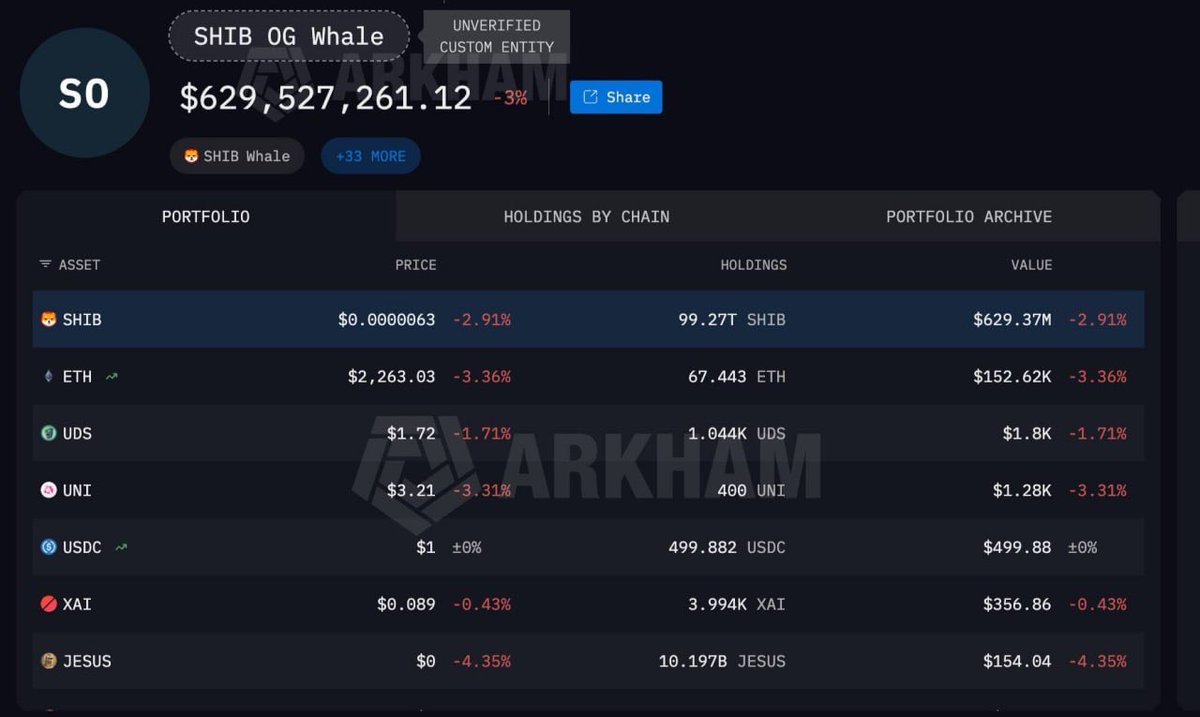Click the JESUS token icon
1200x717 pixels.
(x=48, y=661)
